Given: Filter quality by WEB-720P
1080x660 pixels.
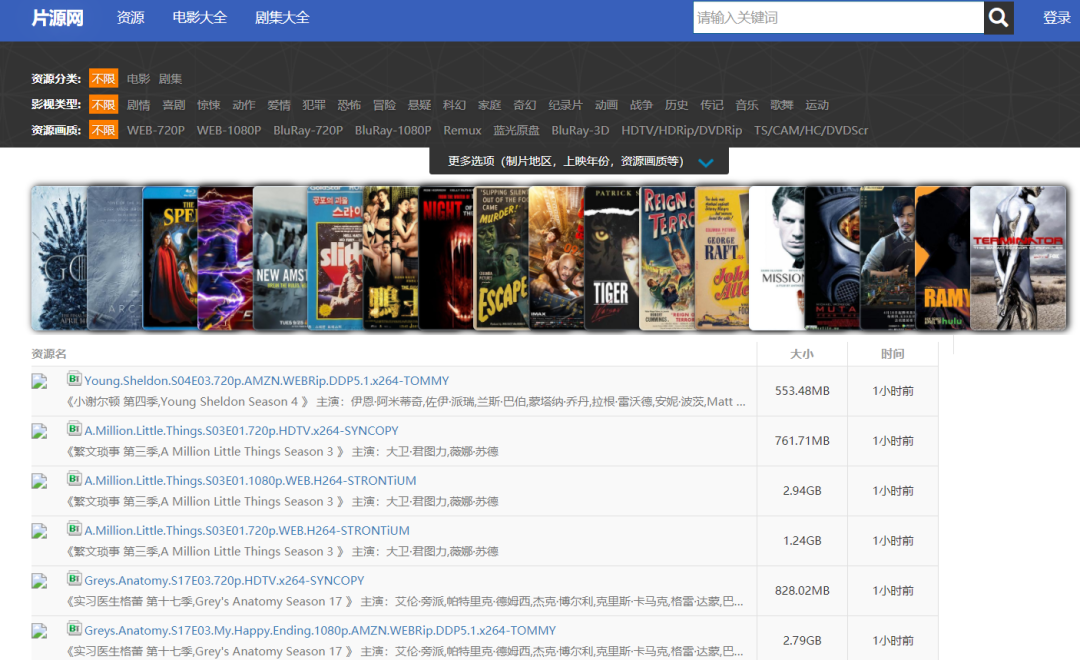Looking at the screenshot, I should (x=156, y=130).
